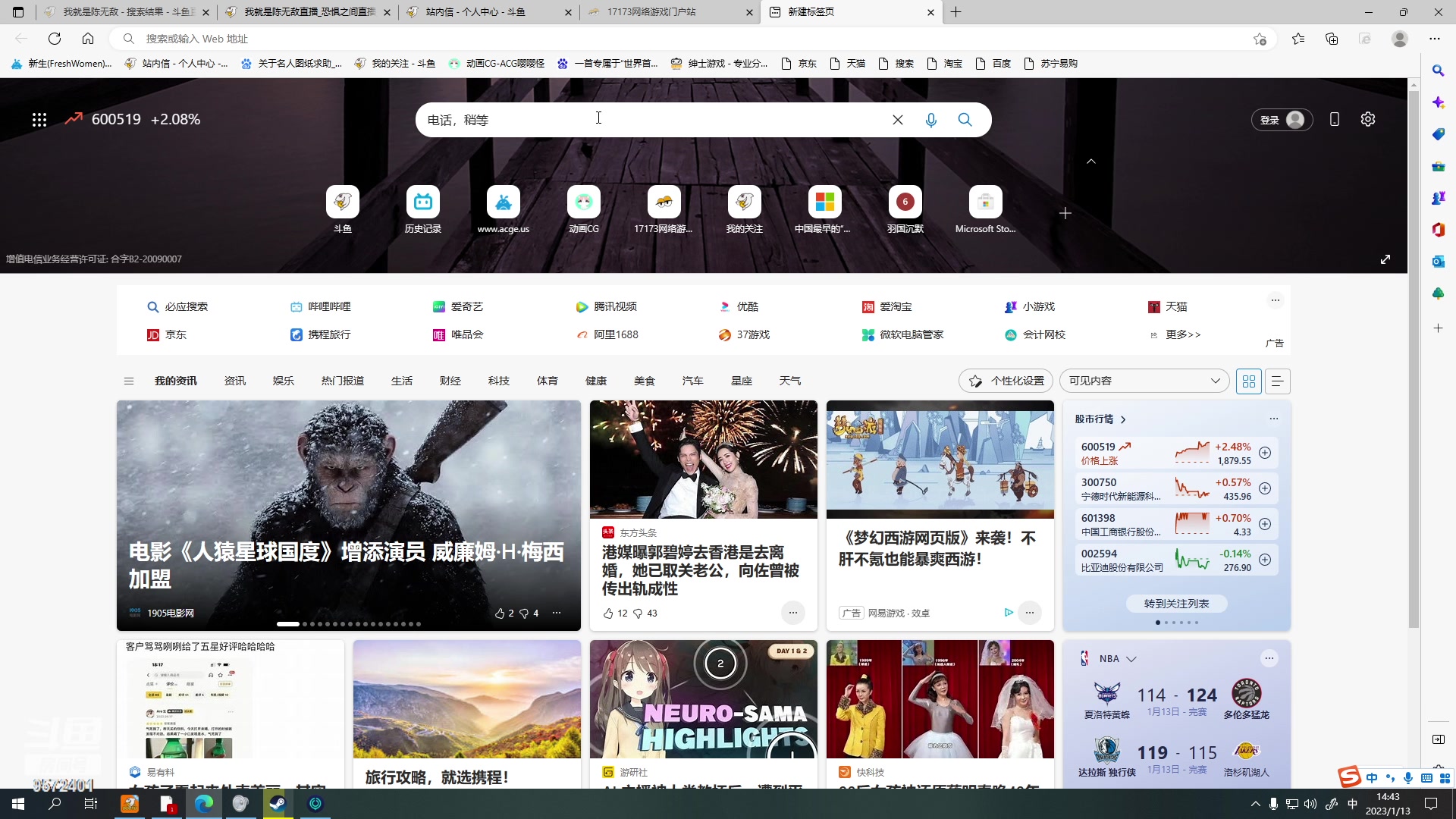The image size is (1456, 819).
Task: Open Windows Start menu
Action: point(18,804)
